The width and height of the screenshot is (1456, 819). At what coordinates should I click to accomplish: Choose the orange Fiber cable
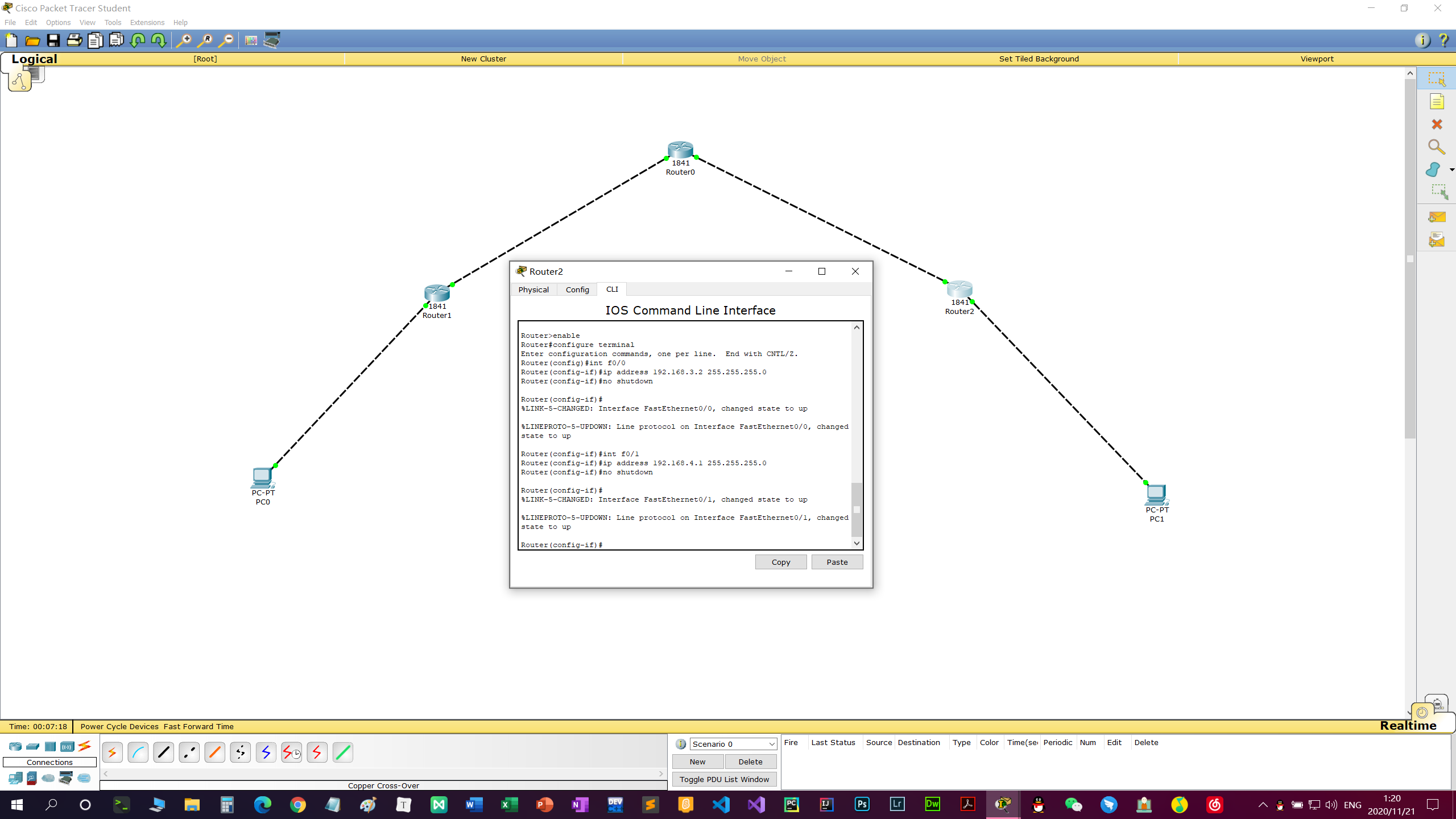(x=214, y=752)
